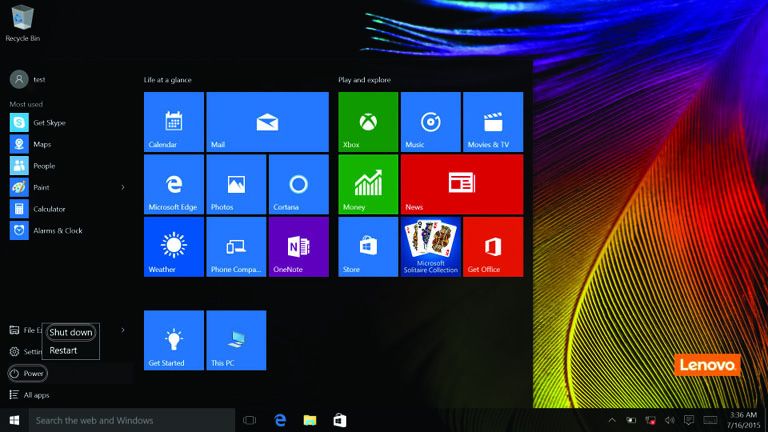Open Task View on taskbar

click(x=249, y=420)
